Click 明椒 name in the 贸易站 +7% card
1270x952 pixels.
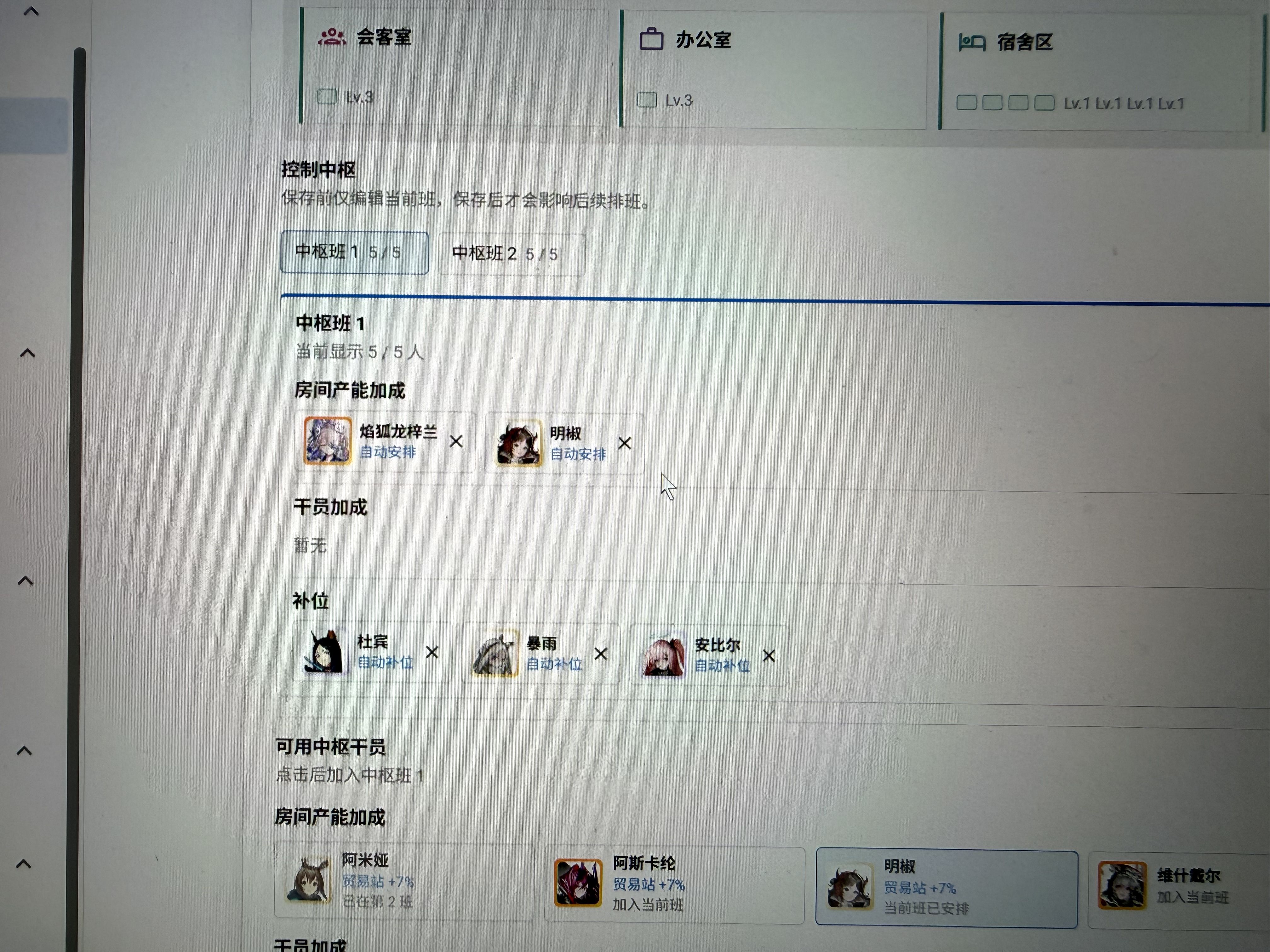(x=899, y=866)
